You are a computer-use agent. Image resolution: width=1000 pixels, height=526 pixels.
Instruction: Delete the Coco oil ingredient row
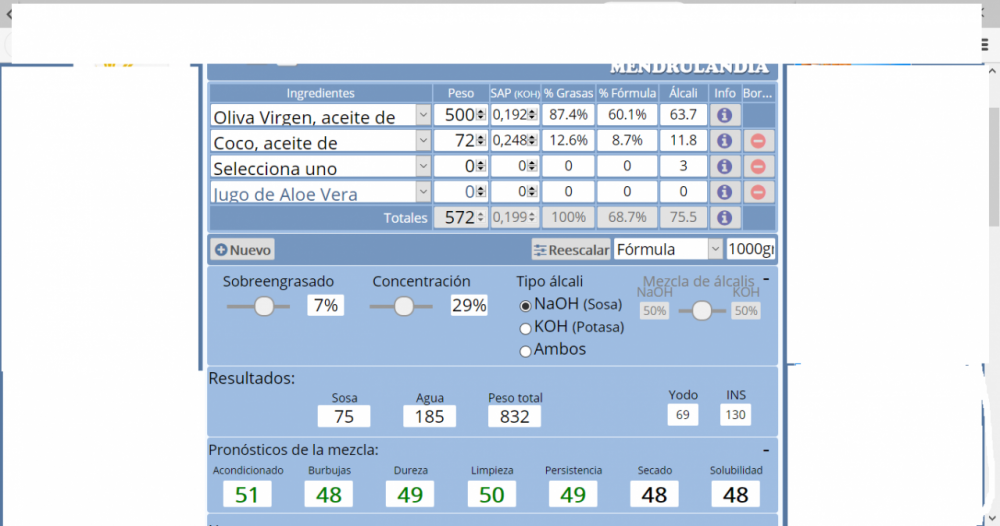click(758, 141)
